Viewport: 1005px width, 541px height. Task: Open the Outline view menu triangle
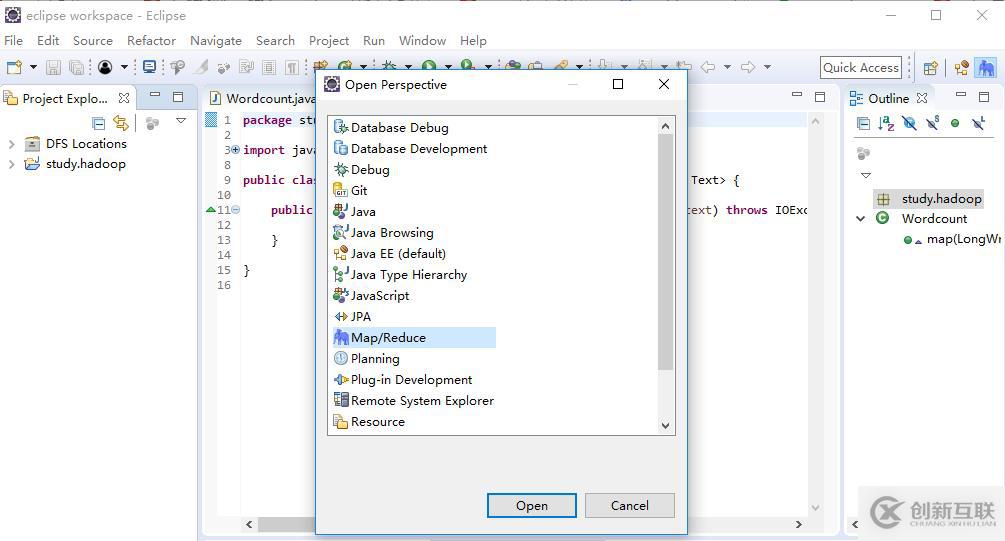(866, 175)
